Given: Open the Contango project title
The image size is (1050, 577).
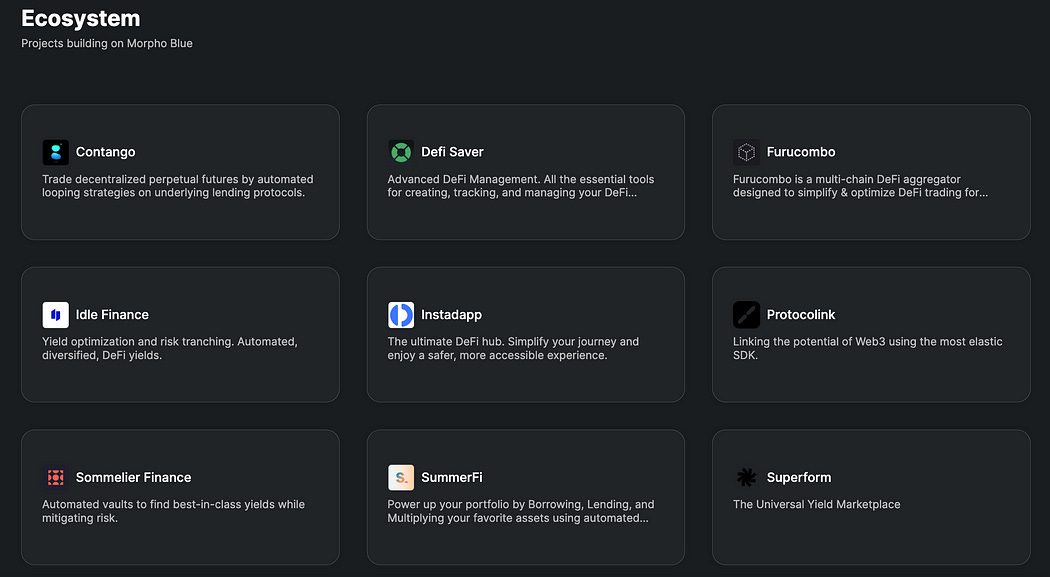Looking at the screenshot, I should pos(105,152).
